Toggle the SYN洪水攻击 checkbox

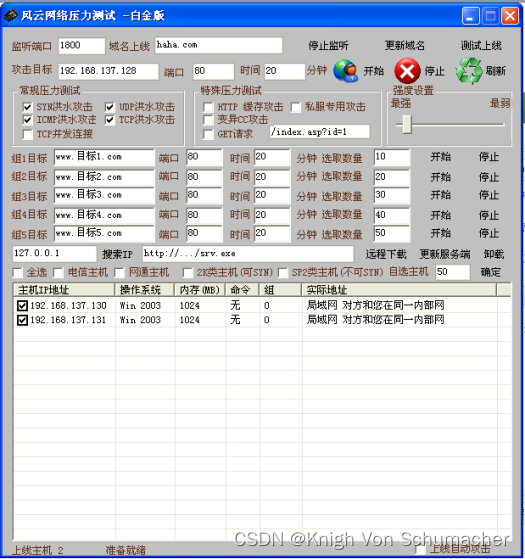27,107
